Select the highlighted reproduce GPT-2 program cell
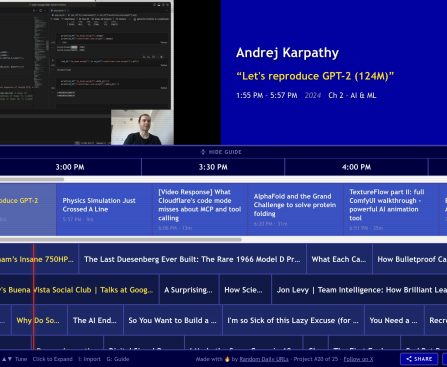 click(28, 210)
